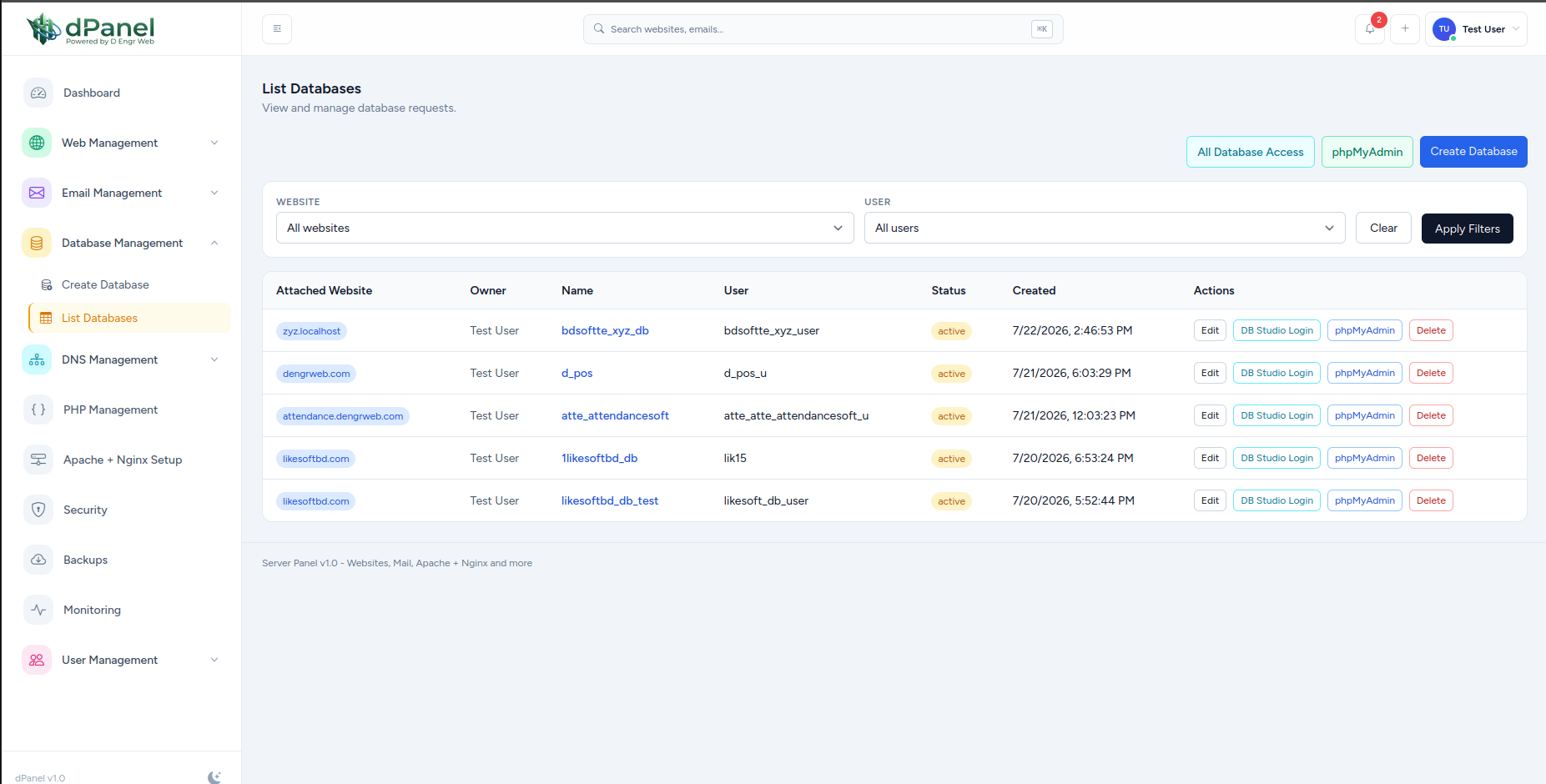Click the active status of 1likesoftbd_db
Image resolution: width=1546 pixels, height=784 pixels.
(951, 459)
